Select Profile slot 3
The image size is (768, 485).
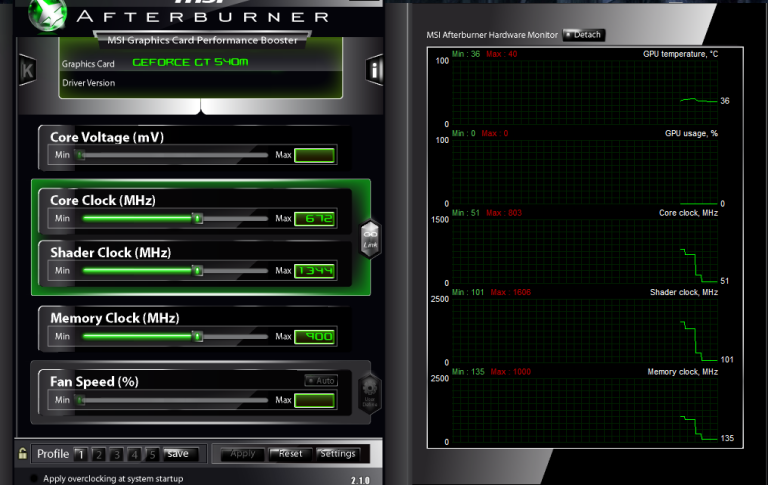coord(117,454)
